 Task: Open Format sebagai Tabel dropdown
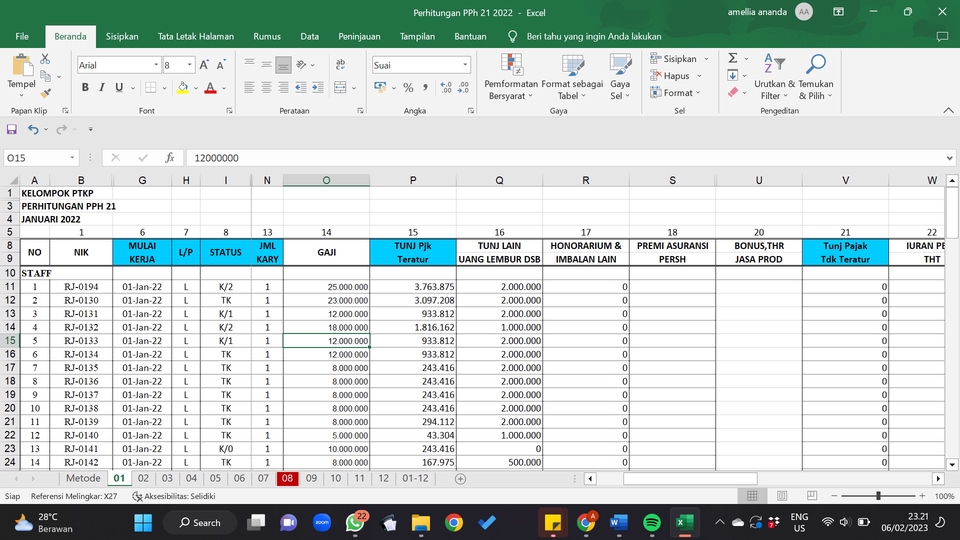coord(572,77)
